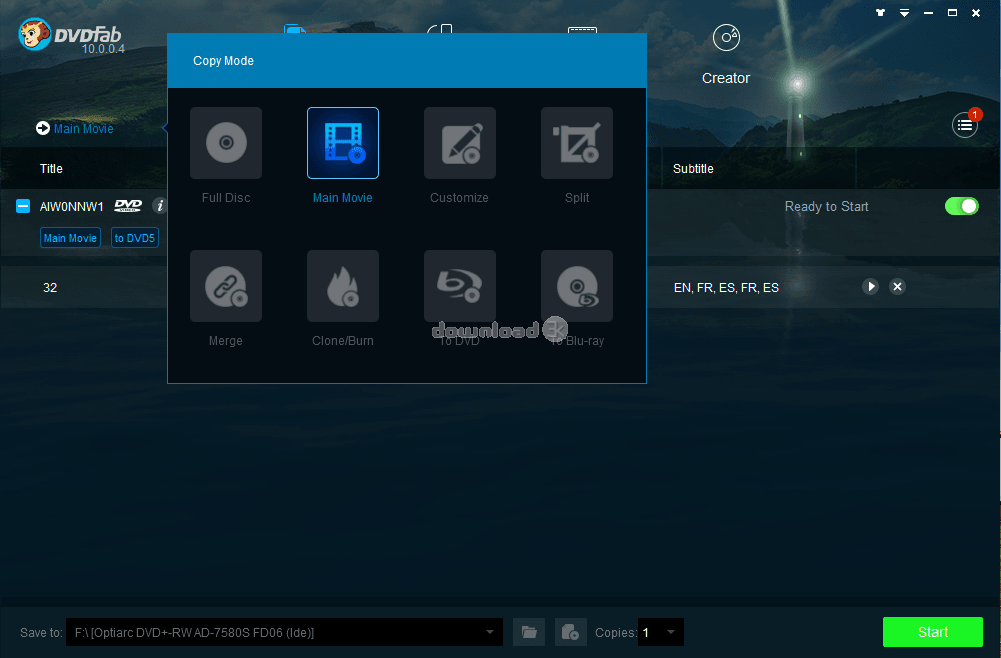Pick the Customize copy mode
The height and width of the screenshot is (658, 1001).
[x=460, y=143]
